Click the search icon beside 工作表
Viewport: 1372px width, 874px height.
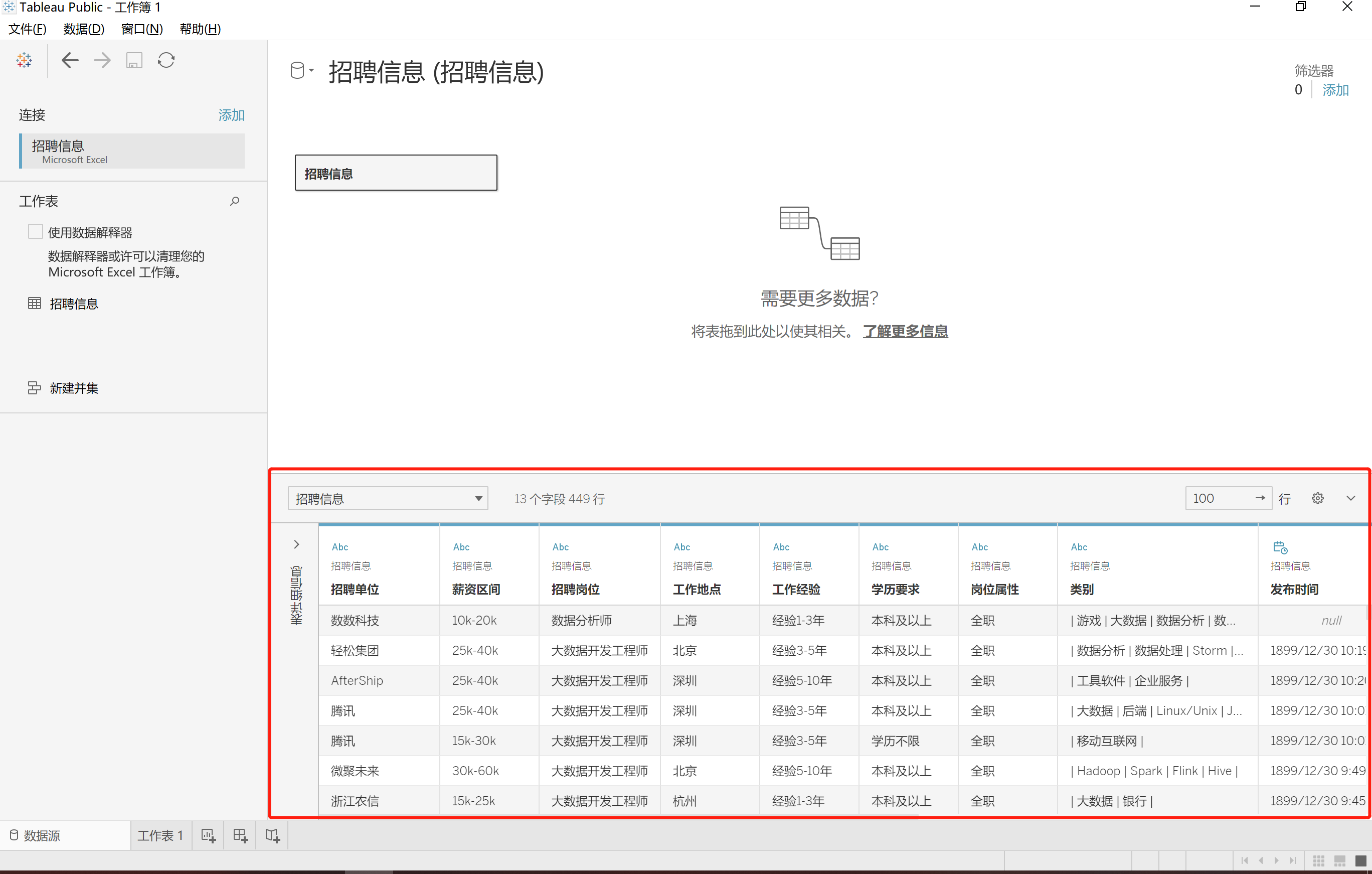tap(234, 201)
